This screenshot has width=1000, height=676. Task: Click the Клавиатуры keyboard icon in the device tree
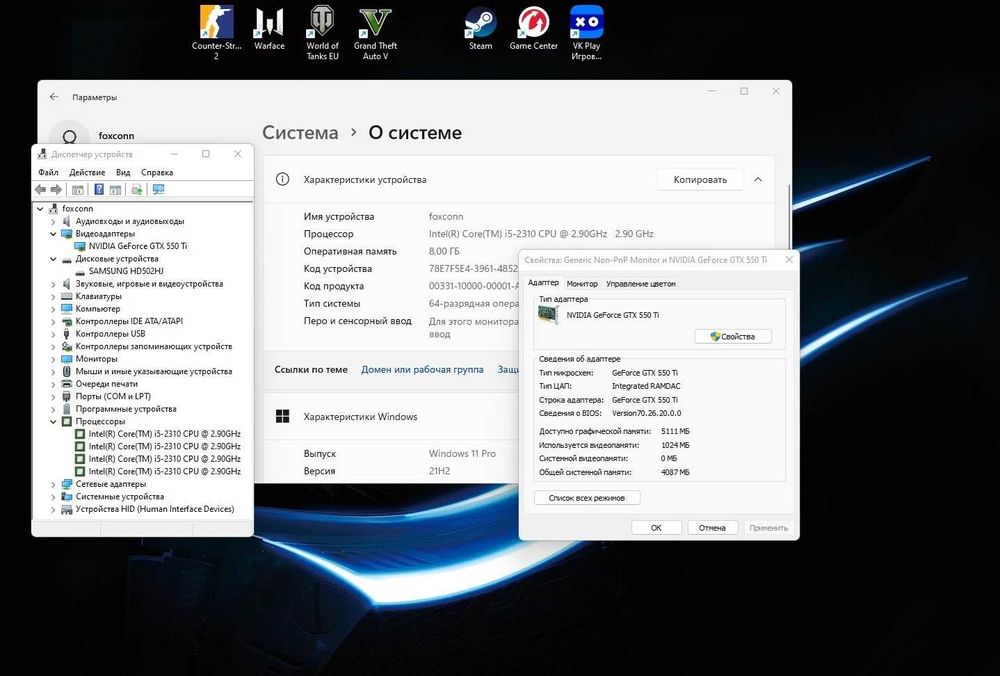click(66, 297)
